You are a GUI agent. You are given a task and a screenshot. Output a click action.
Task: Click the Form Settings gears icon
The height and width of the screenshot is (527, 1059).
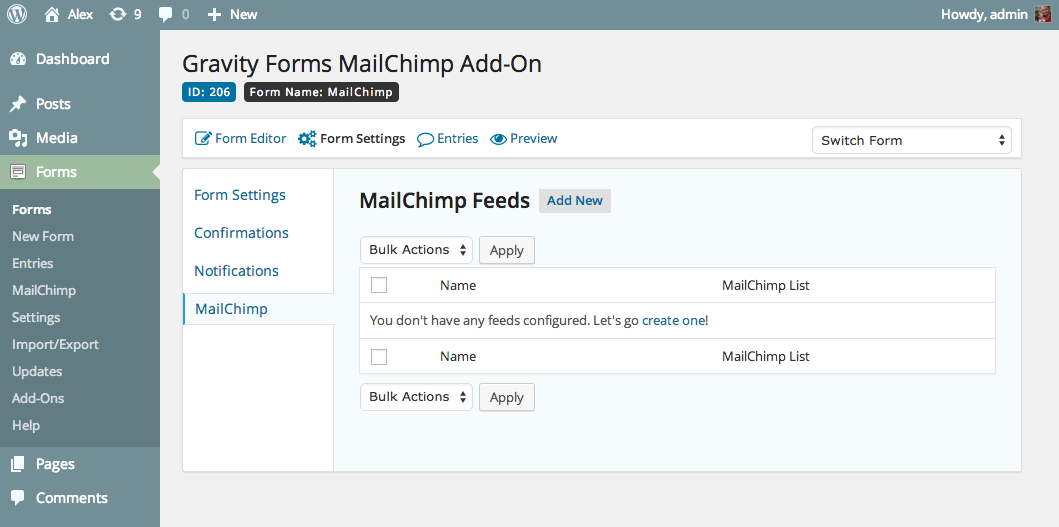307,139
